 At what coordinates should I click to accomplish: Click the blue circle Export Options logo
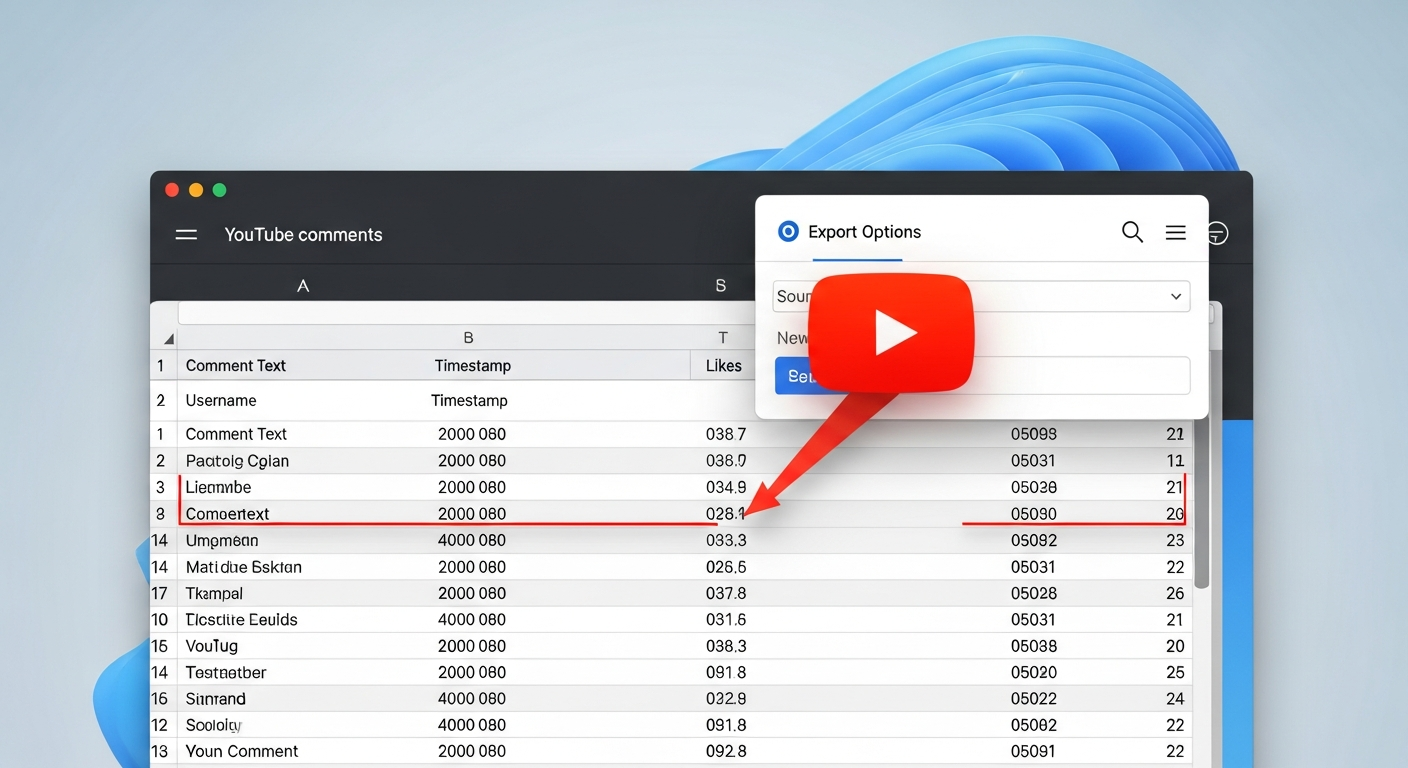coord(788,232)
